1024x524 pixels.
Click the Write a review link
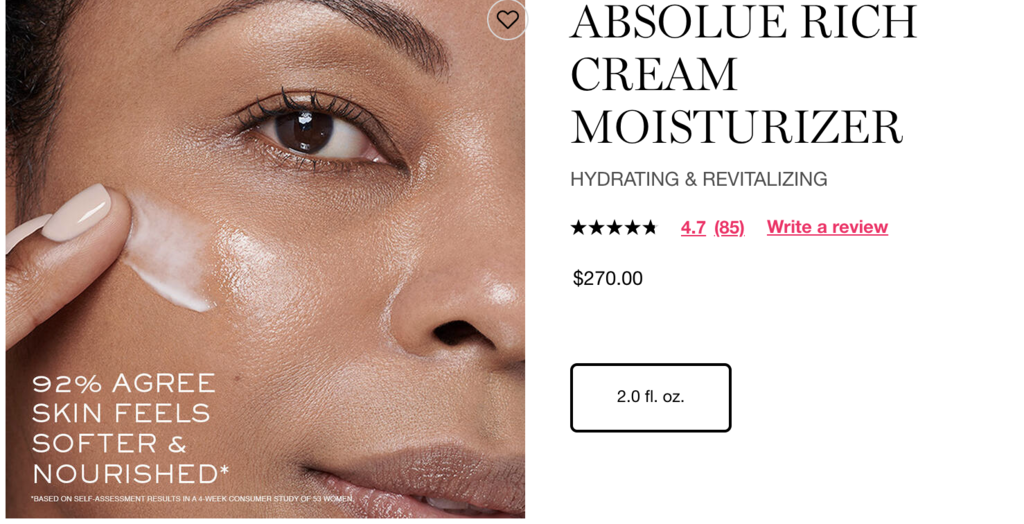pyautogui.click(x=827, y=227)
